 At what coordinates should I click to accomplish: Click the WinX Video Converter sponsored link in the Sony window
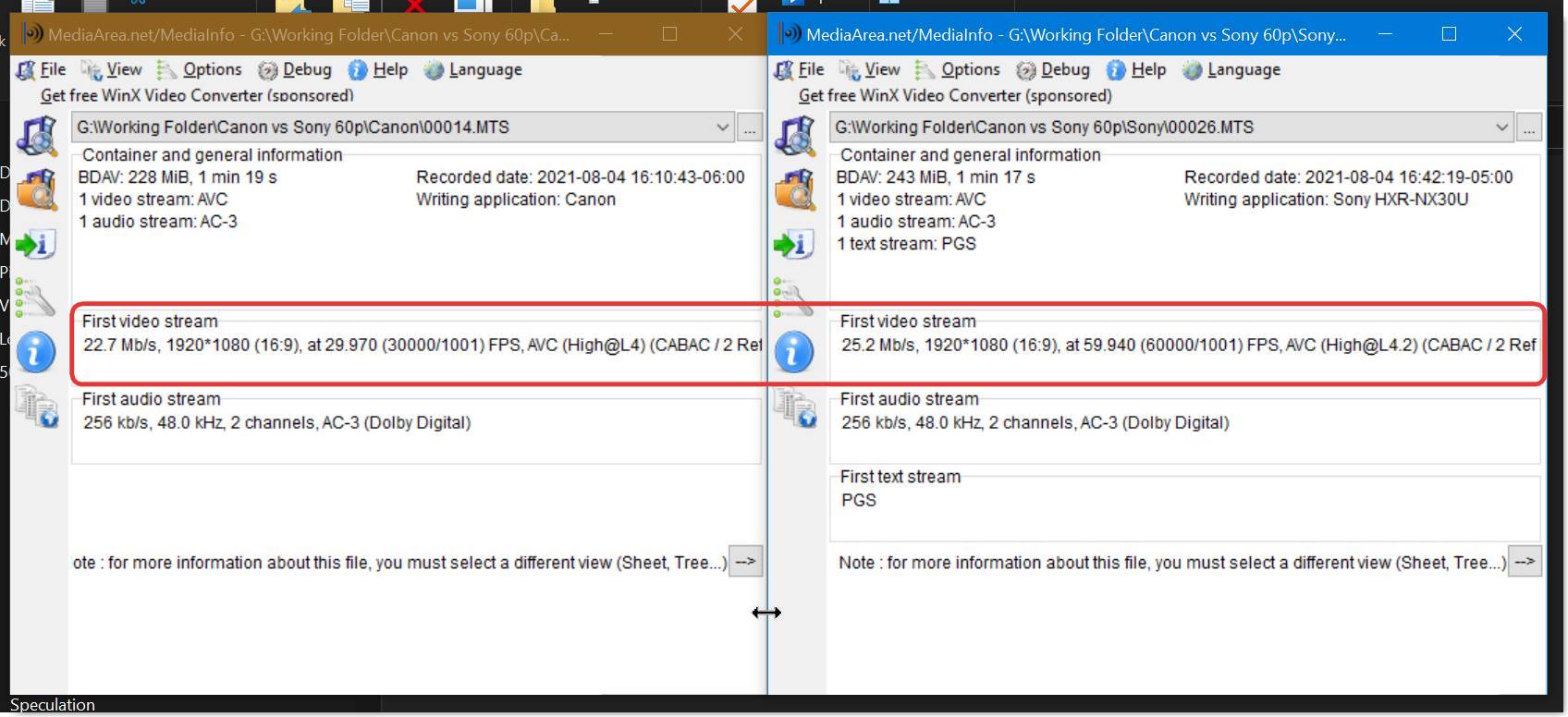[955, 95]
